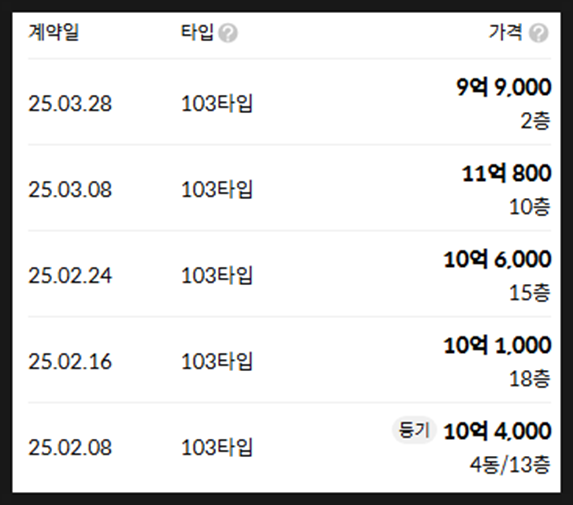Click the 4동/13층 floor detail
Viewport: 573px width, 505px height.
[510, 465]
